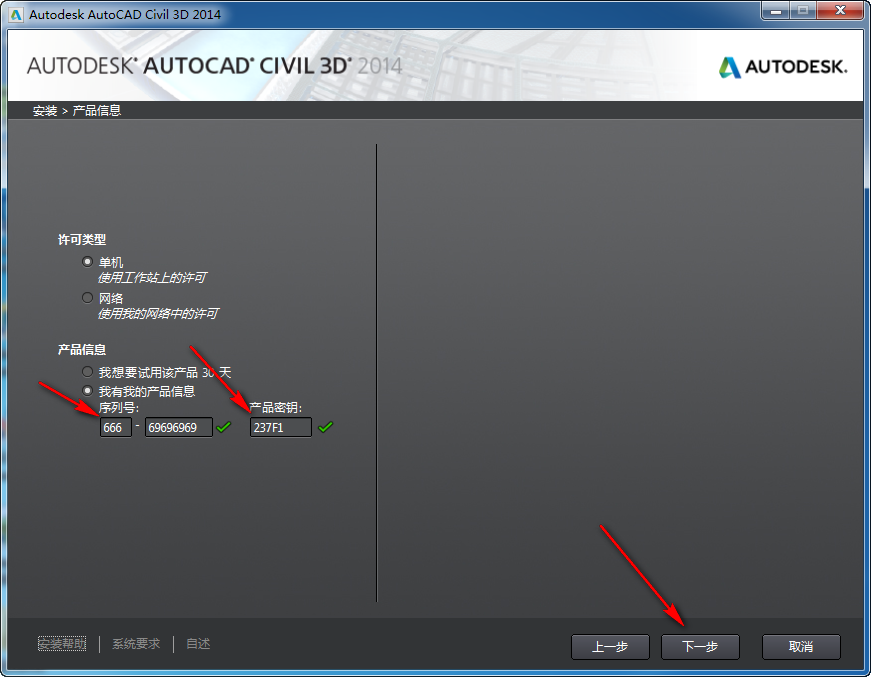
Task: Click the serial number prefix field 666
Action: (x=116, y=428)
